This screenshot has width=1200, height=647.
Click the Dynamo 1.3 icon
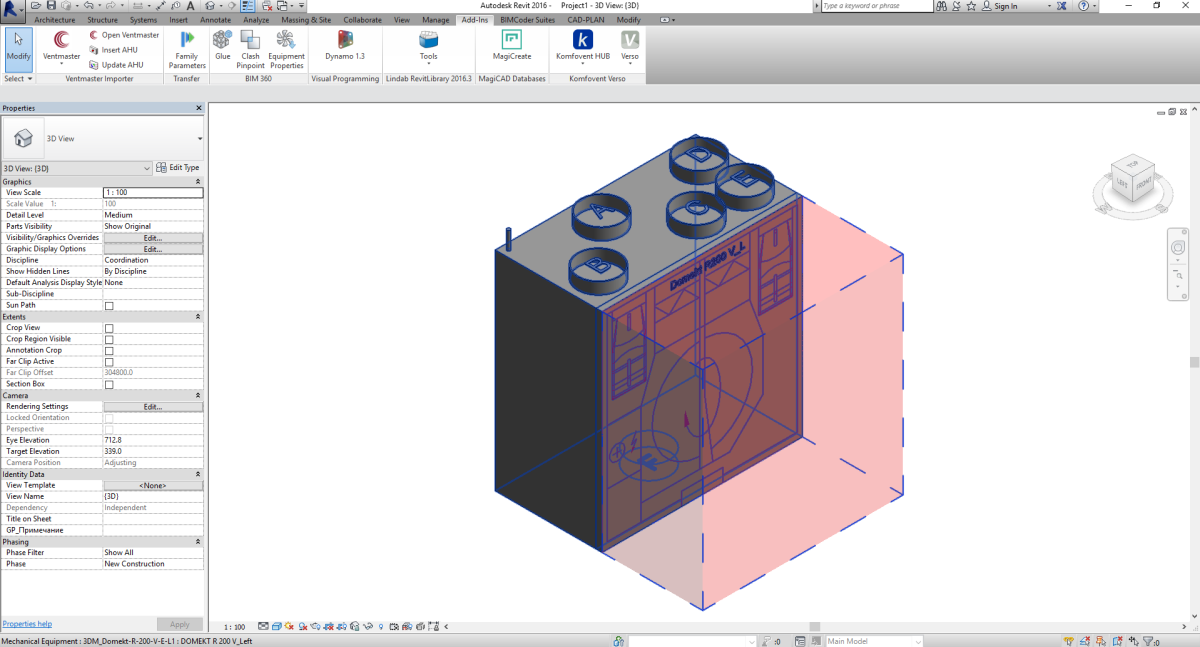(345, 41)
